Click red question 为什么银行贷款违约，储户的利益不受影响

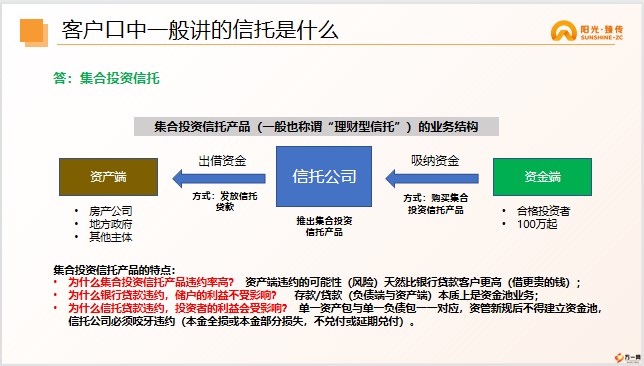pyautogui.click(x=172, y=295)
